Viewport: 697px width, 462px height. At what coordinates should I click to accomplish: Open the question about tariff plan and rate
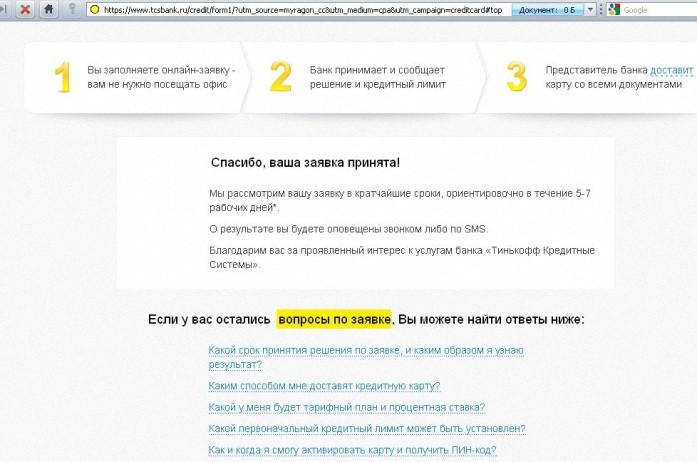click(346, 407)
